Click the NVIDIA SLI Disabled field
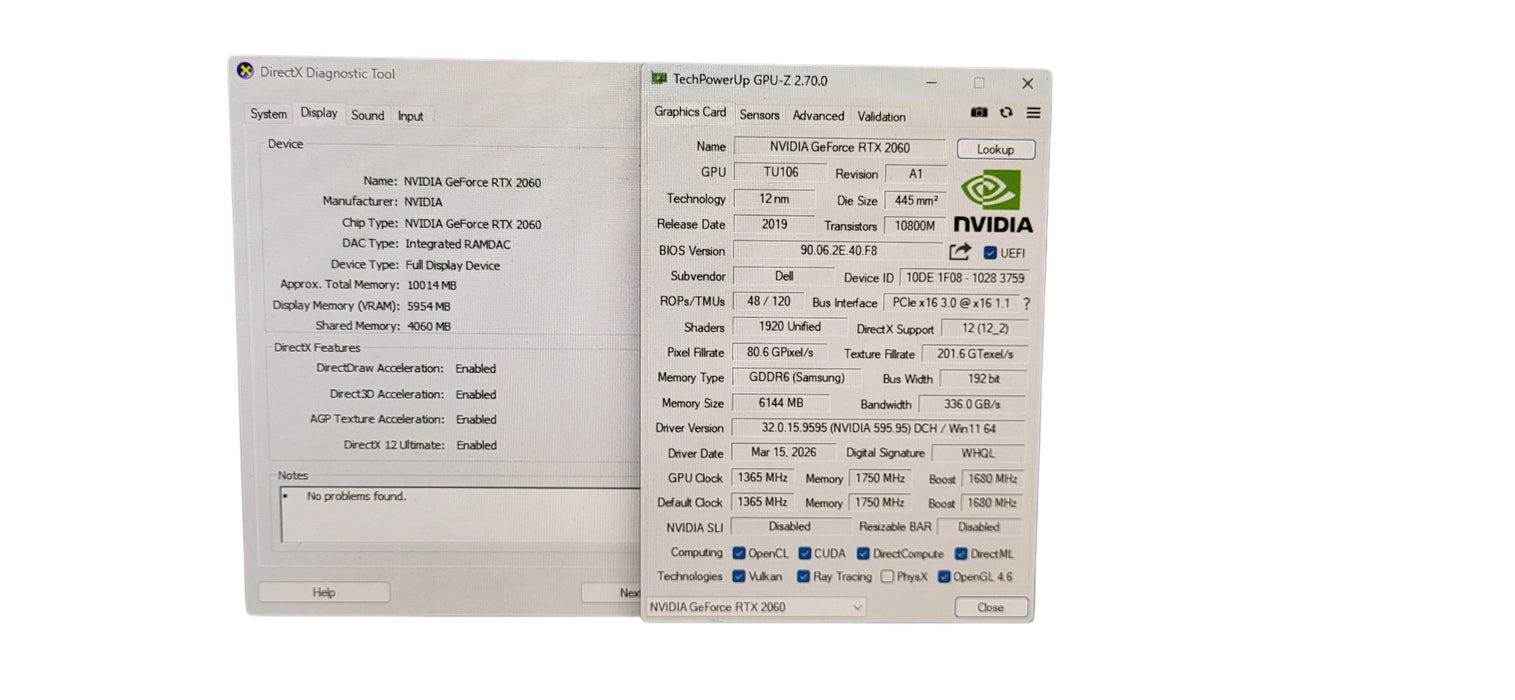Image resolution: width=1515 pixels, height=700 pixels. point(790,526)
